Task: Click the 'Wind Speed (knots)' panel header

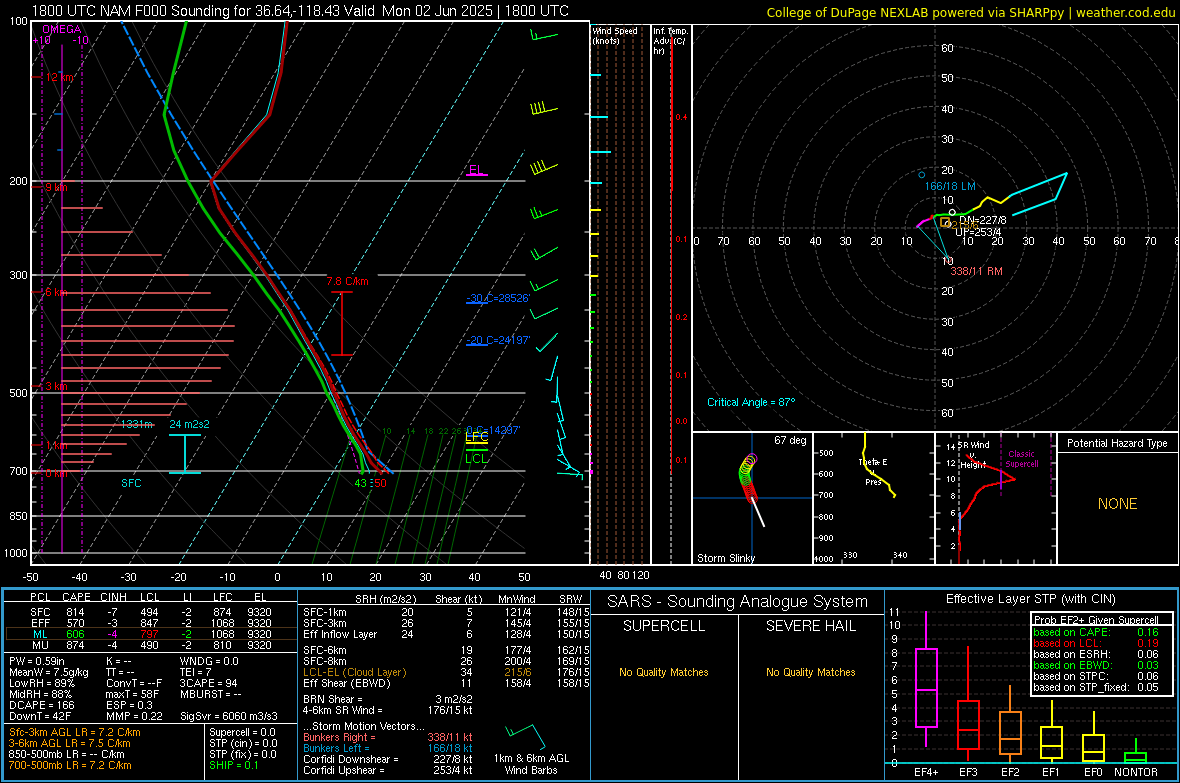Action: pyautogui.click(x=615, y=35)
